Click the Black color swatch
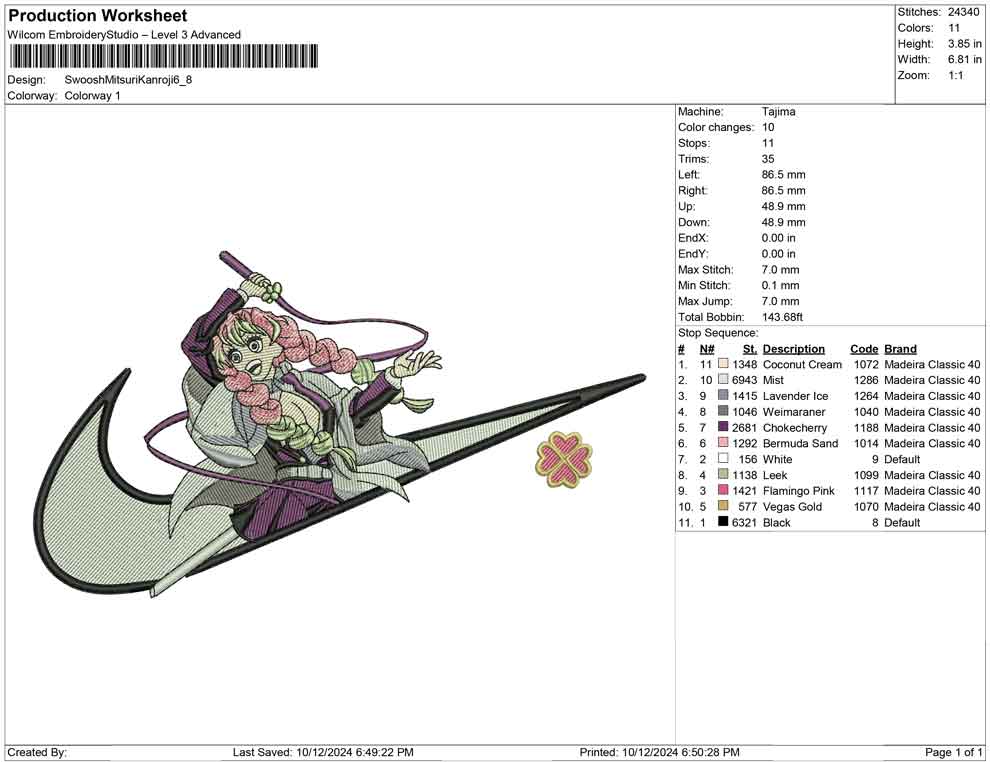The image size is (990, 762). point(723,522)
